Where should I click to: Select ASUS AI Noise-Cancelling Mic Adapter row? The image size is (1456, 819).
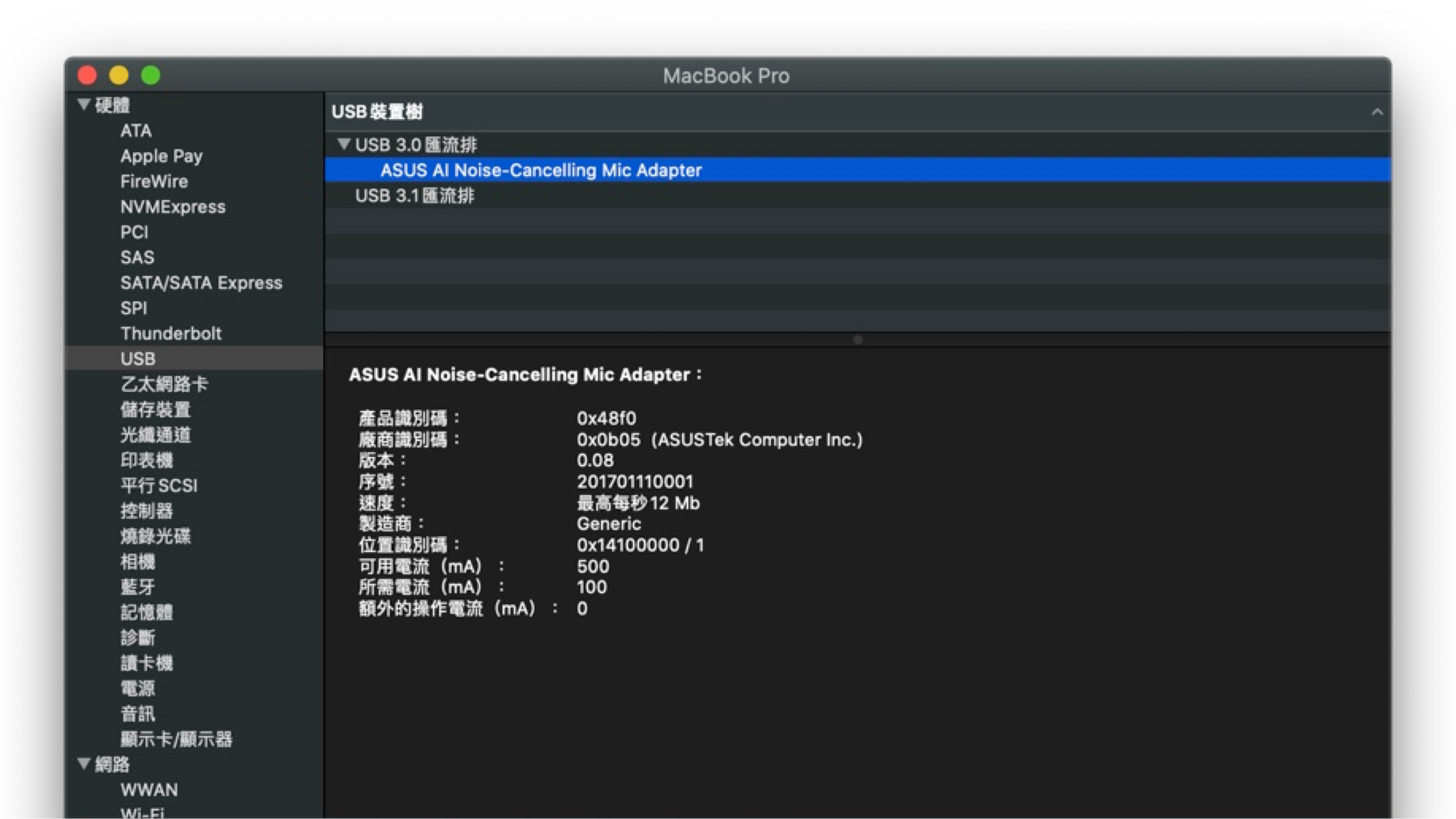tap(857, 169)
